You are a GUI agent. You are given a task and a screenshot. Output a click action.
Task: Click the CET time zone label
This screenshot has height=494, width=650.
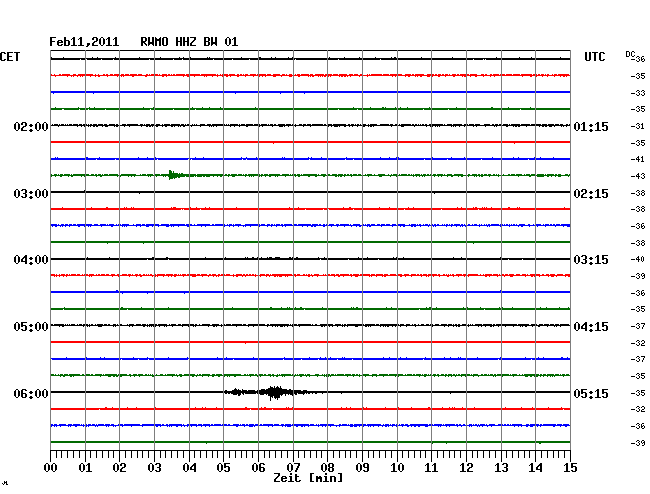(x=10, y=57)
